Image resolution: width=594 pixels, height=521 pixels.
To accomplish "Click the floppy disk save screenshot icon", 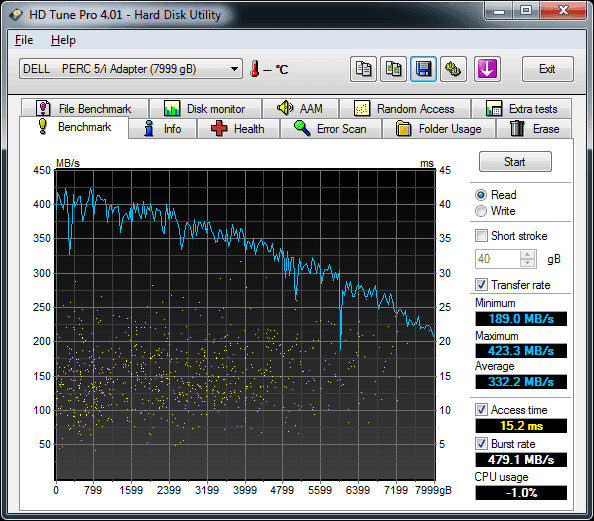I will (x=423, y=69).
